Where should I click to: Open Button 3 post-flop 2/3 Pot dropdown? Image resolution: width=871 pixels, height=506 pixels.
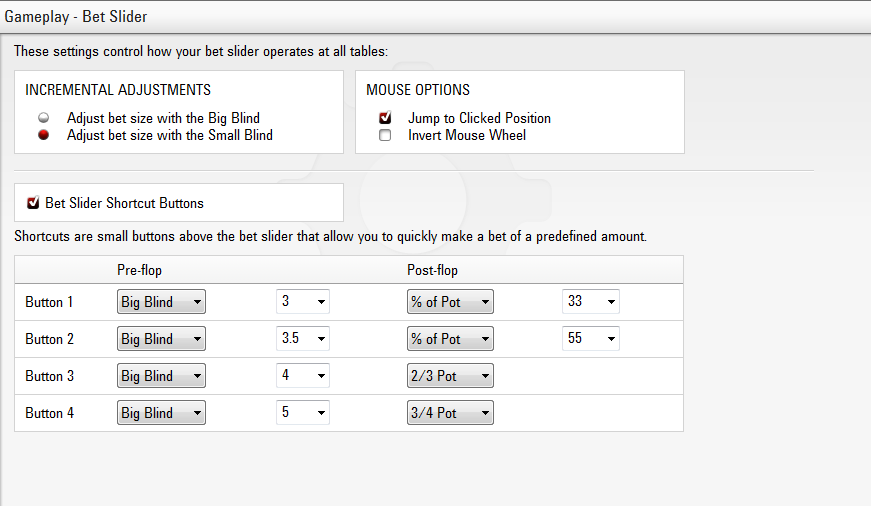point(450,375)
